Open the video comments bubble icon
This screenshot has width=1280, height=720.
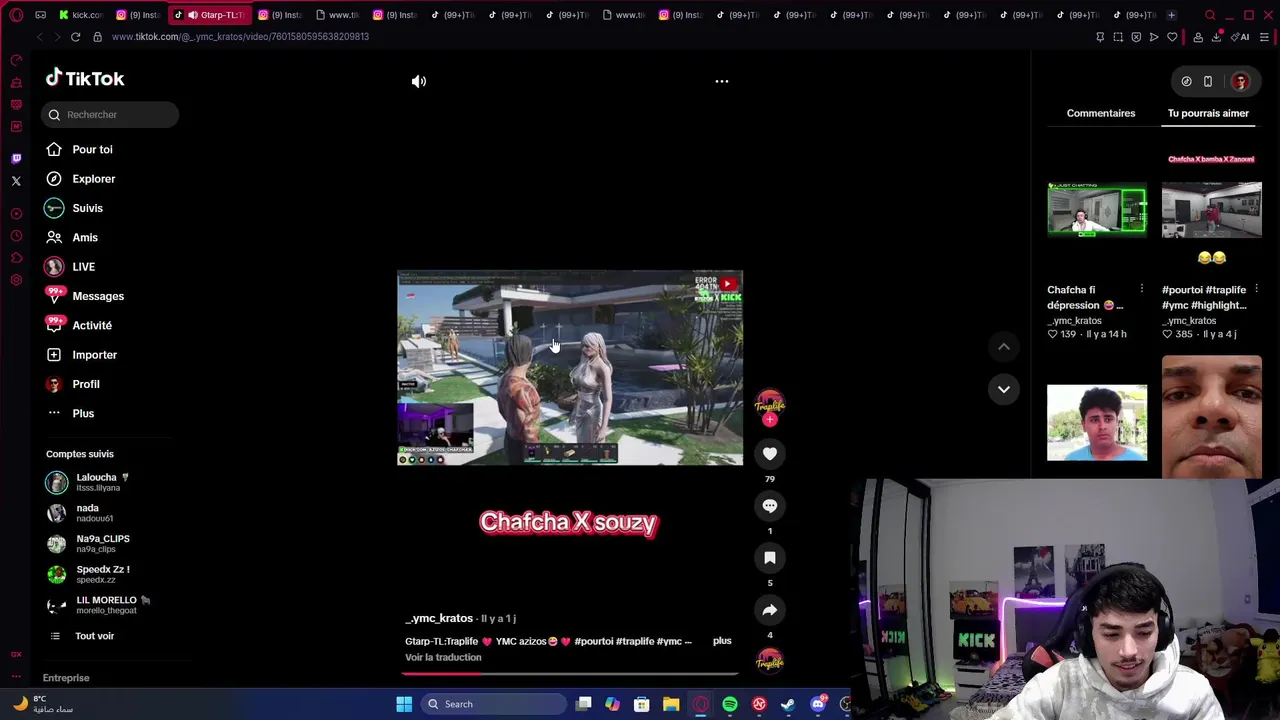[770, 506]
